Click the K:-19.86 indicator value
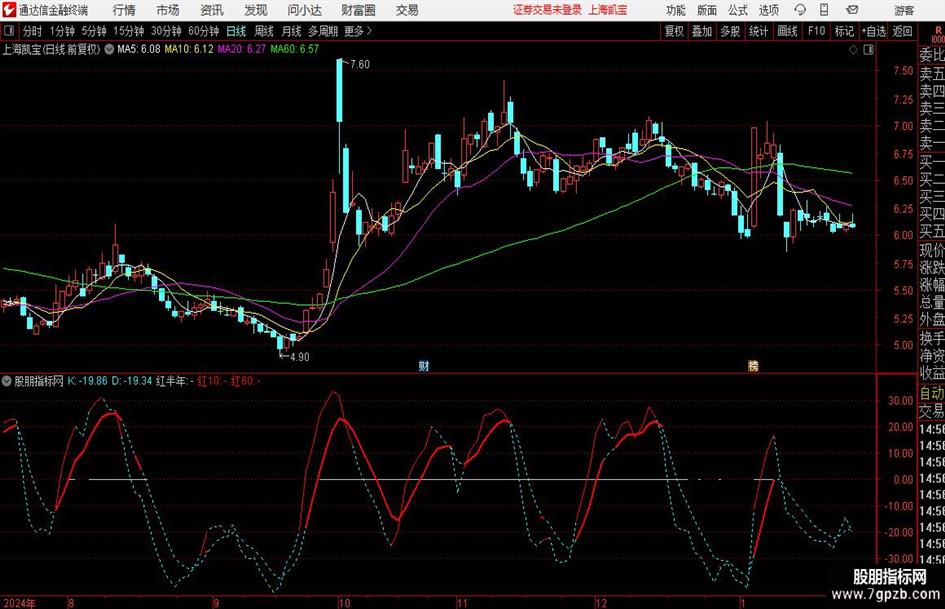 tap(87, 381)
